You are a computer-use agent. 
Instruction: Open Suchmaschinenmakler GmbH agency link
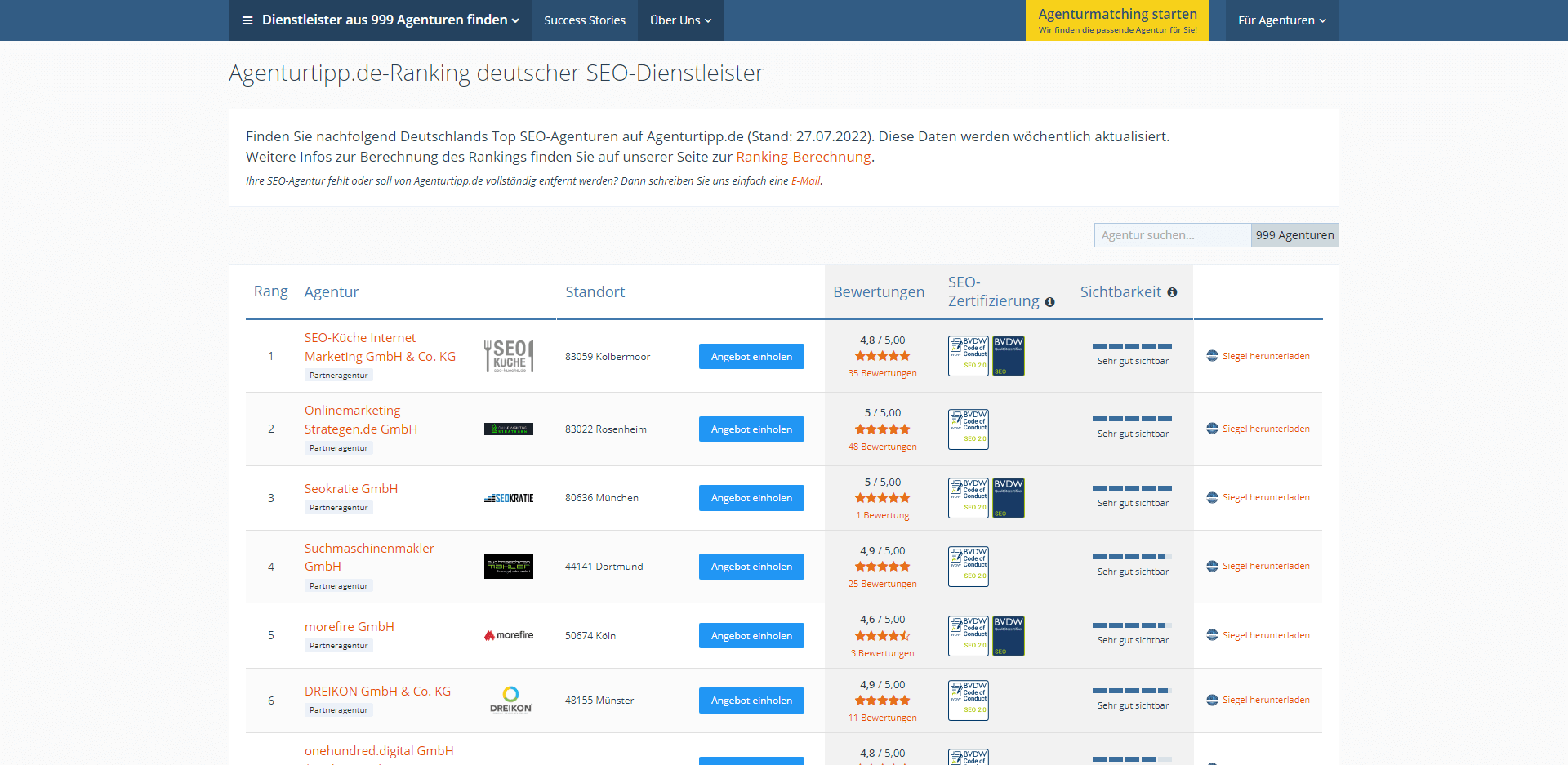click(x=369, y=557)
